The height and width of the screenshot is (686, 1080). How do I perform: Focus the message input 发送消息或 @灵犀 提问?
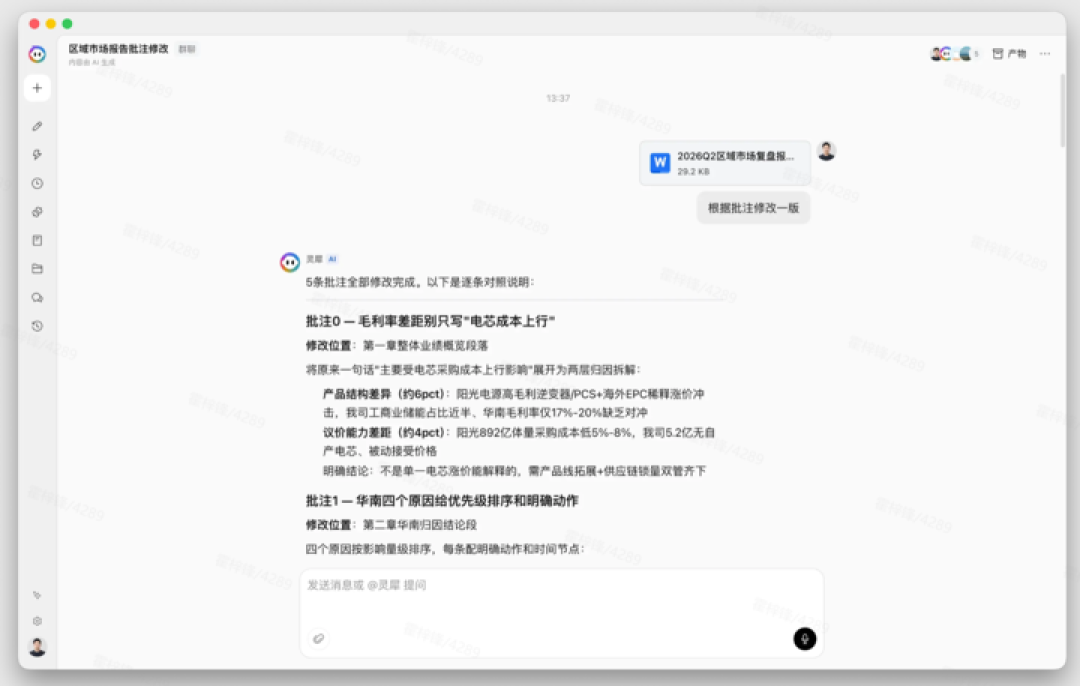pyautogui.click(x=561, y=613)
